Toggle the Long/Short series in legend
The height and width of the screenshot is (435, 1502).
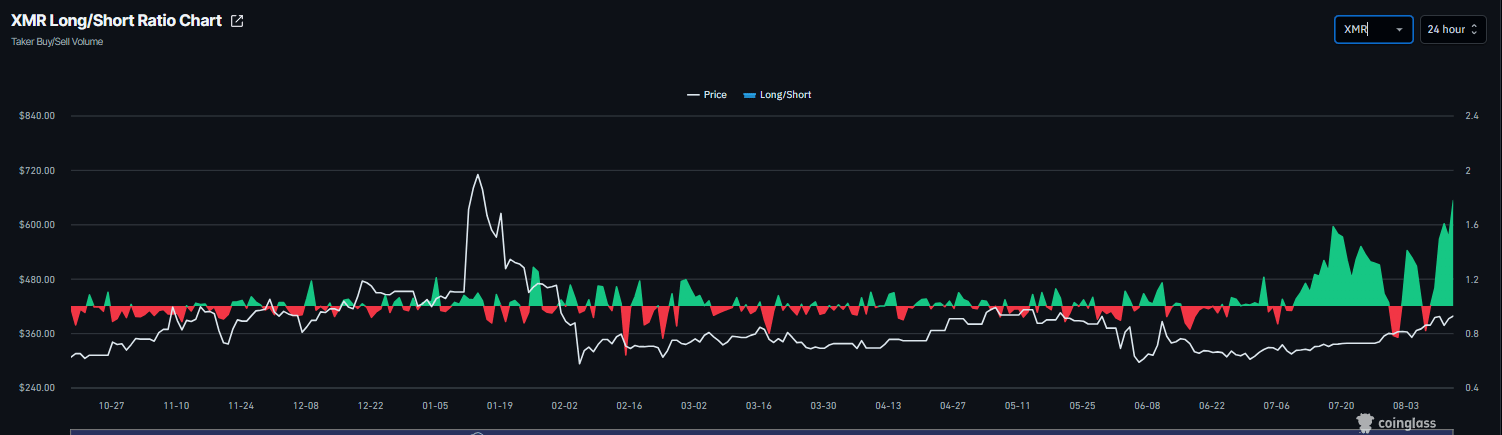pyautogui.click(x=777, y=95)
